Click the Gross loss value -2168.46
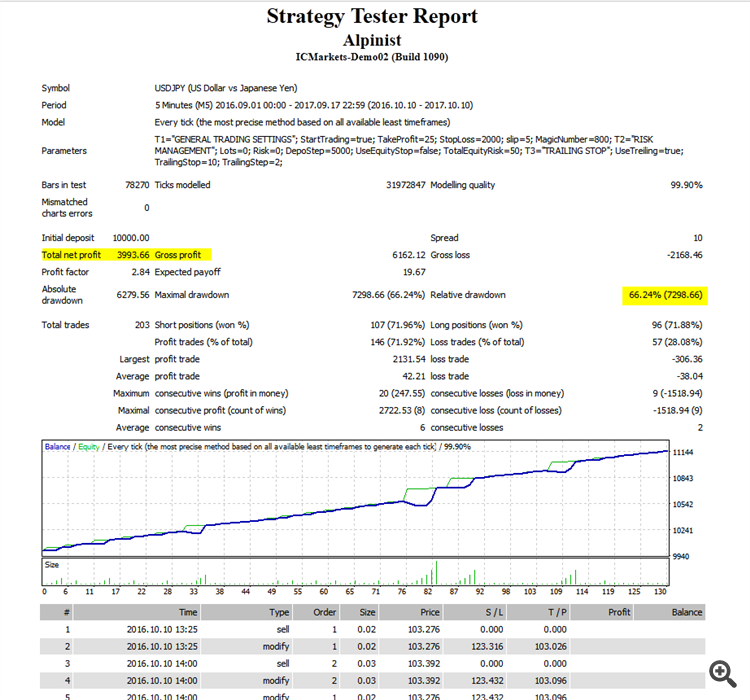The image size is (750, 700). (x=685, y=255)
